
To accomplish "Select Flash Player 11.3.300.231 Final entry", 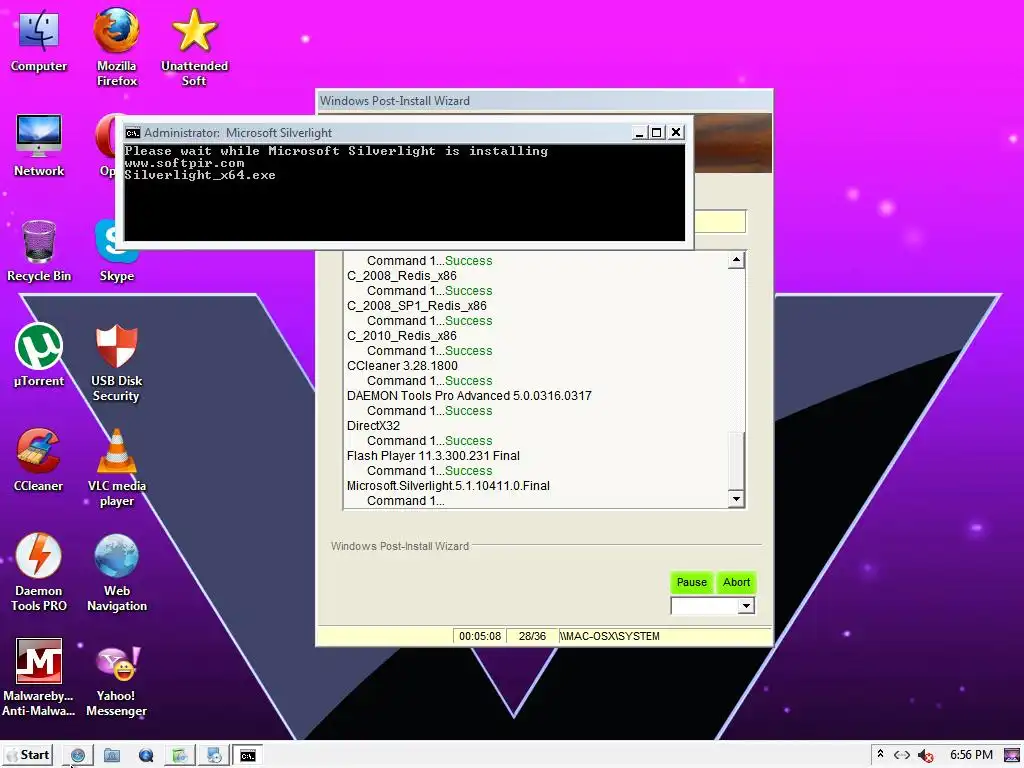I will [x=433, y=456].
